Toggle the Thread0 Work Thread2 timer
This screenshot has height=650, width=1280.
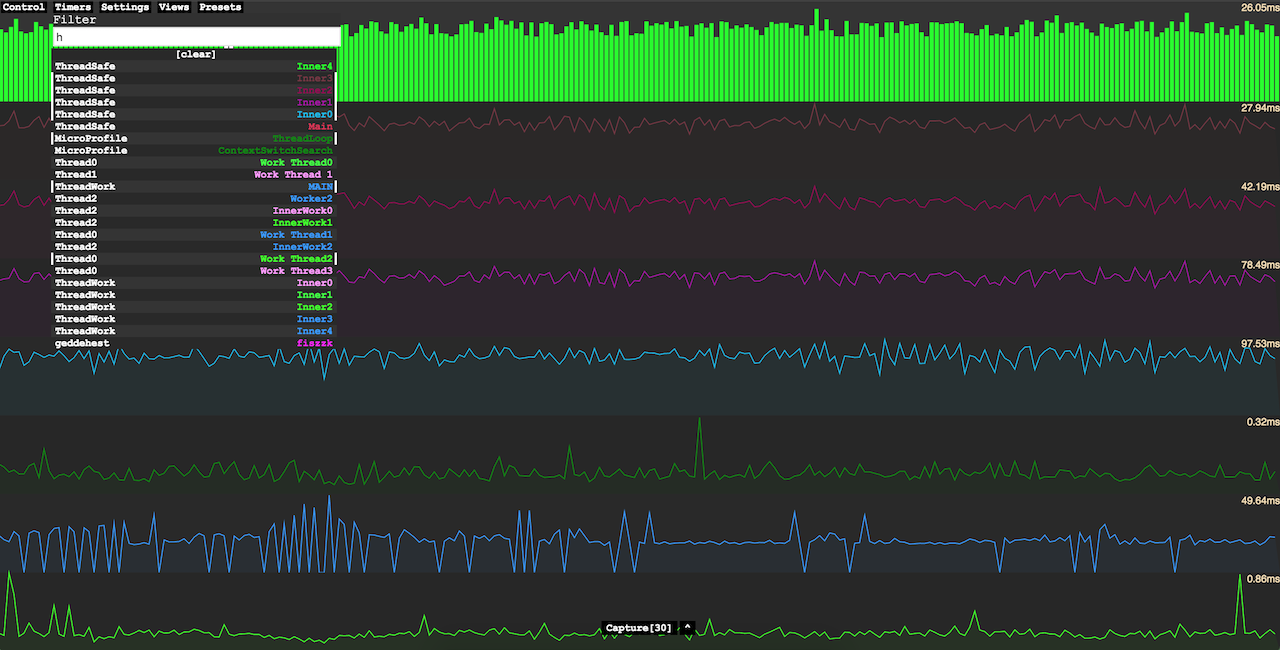(194, 258)
